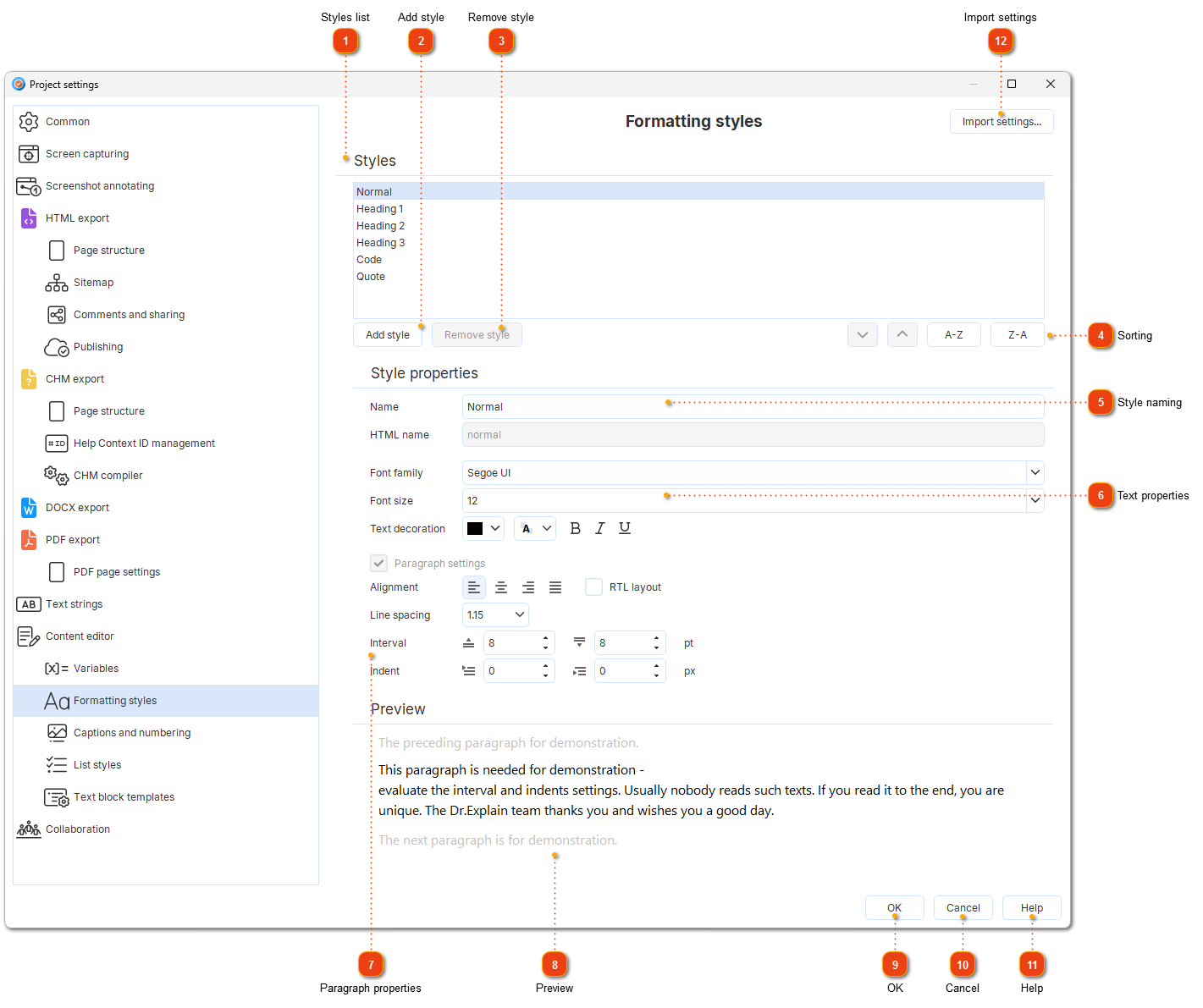Image resolution: width=1203 pixels, height=1008 pixels.
Task: Click the Text strings AB icon
Action: point(29,604)
